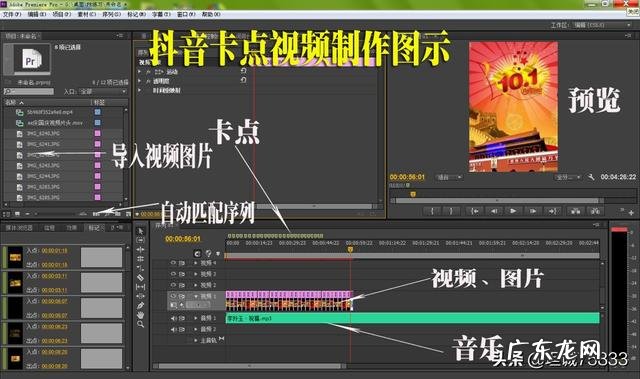The image size is (640, 379).
Task: Expand Motion effect in Effect Controls
Action: [x=140, y=71]
